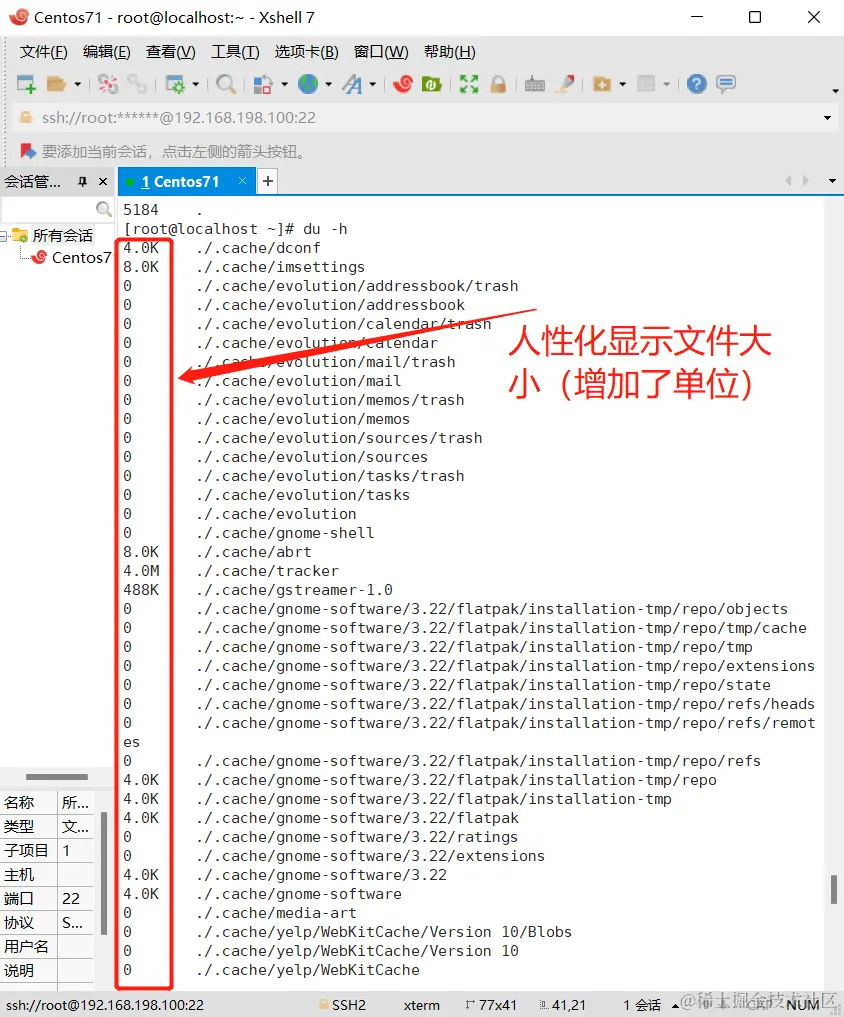844x1017 pixels.
Task: Click the Reconnect chain link icon
Action: click(138, 84)
